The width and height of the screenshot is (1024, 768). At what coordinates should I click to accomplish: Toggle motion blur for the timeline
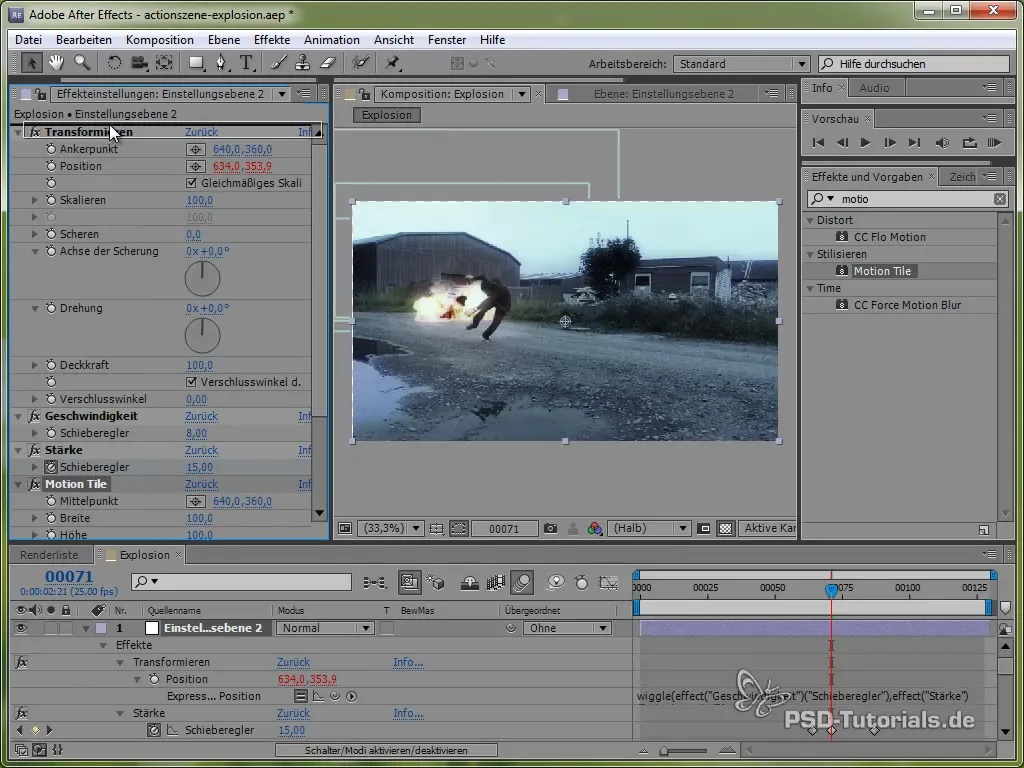click(521, 582)
